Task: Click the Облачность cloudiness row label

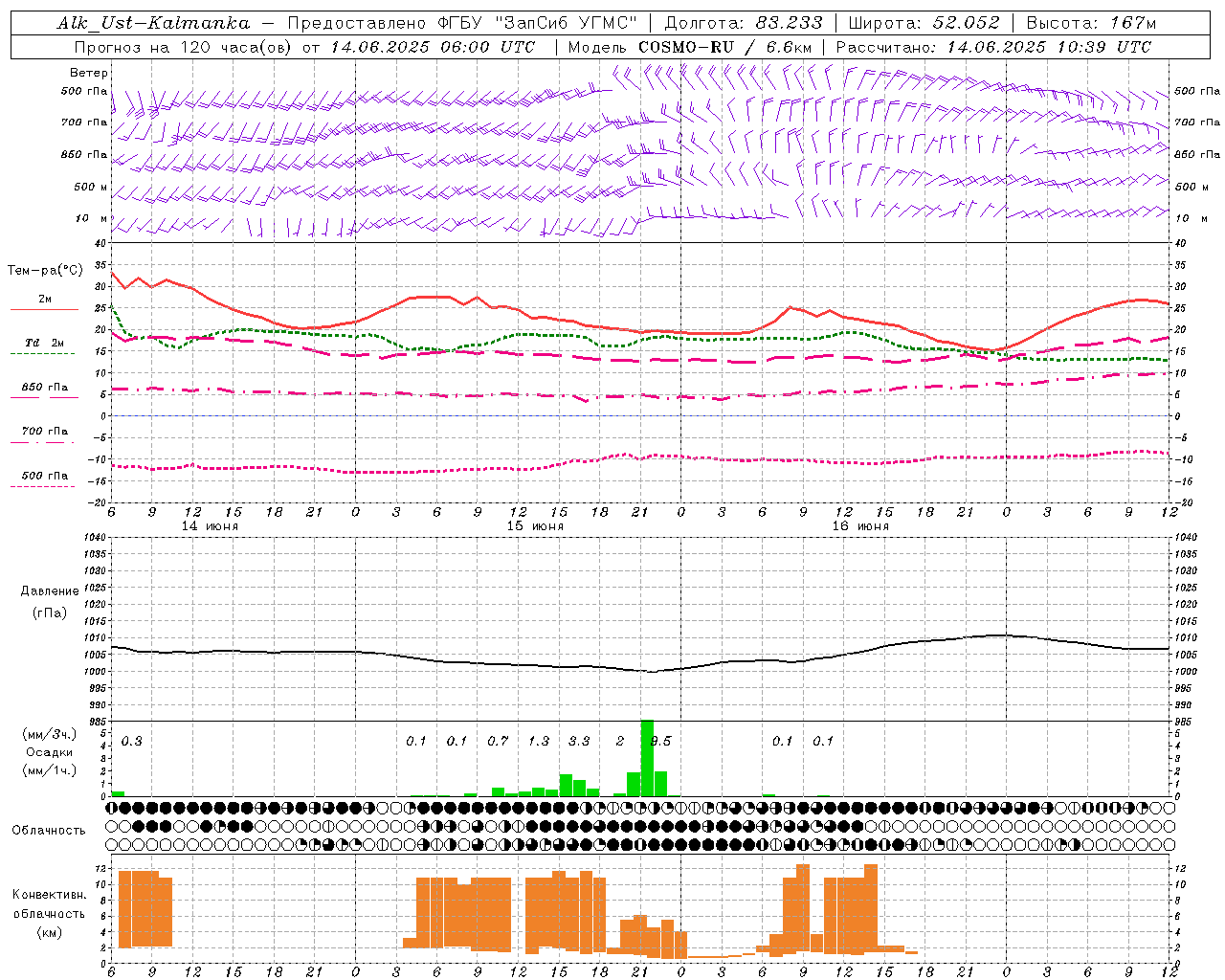Action: pyautogui.click(x=49, y=830)
